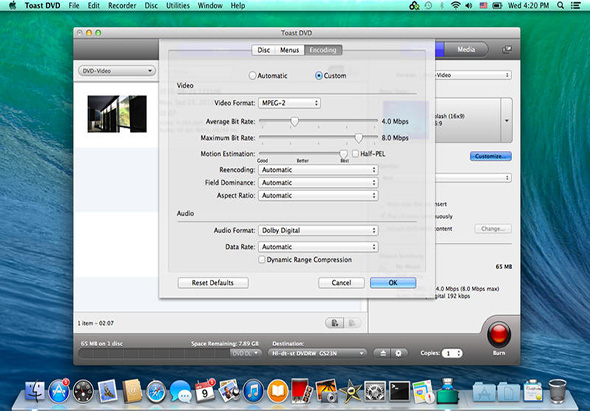Open iBooks from the dock

[x=277, y=391]
